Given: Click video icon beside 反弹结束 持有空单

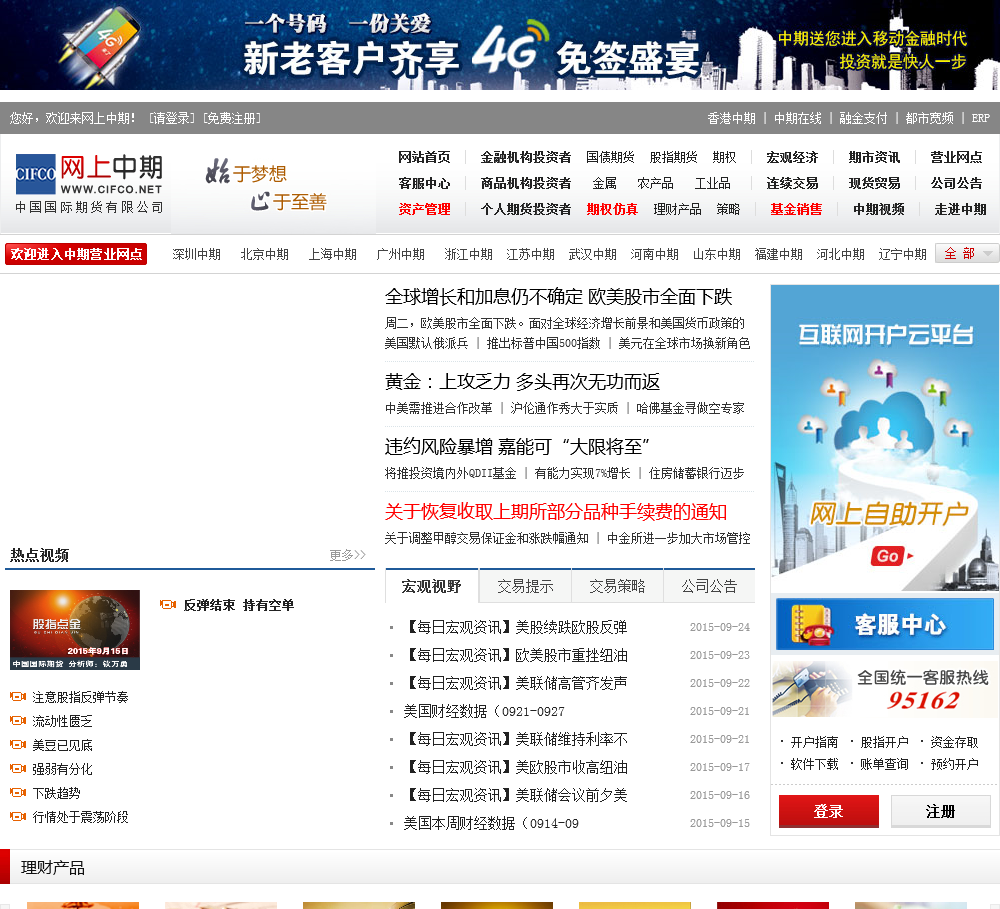Looking at the screenshot, I should tap(168, 604).
